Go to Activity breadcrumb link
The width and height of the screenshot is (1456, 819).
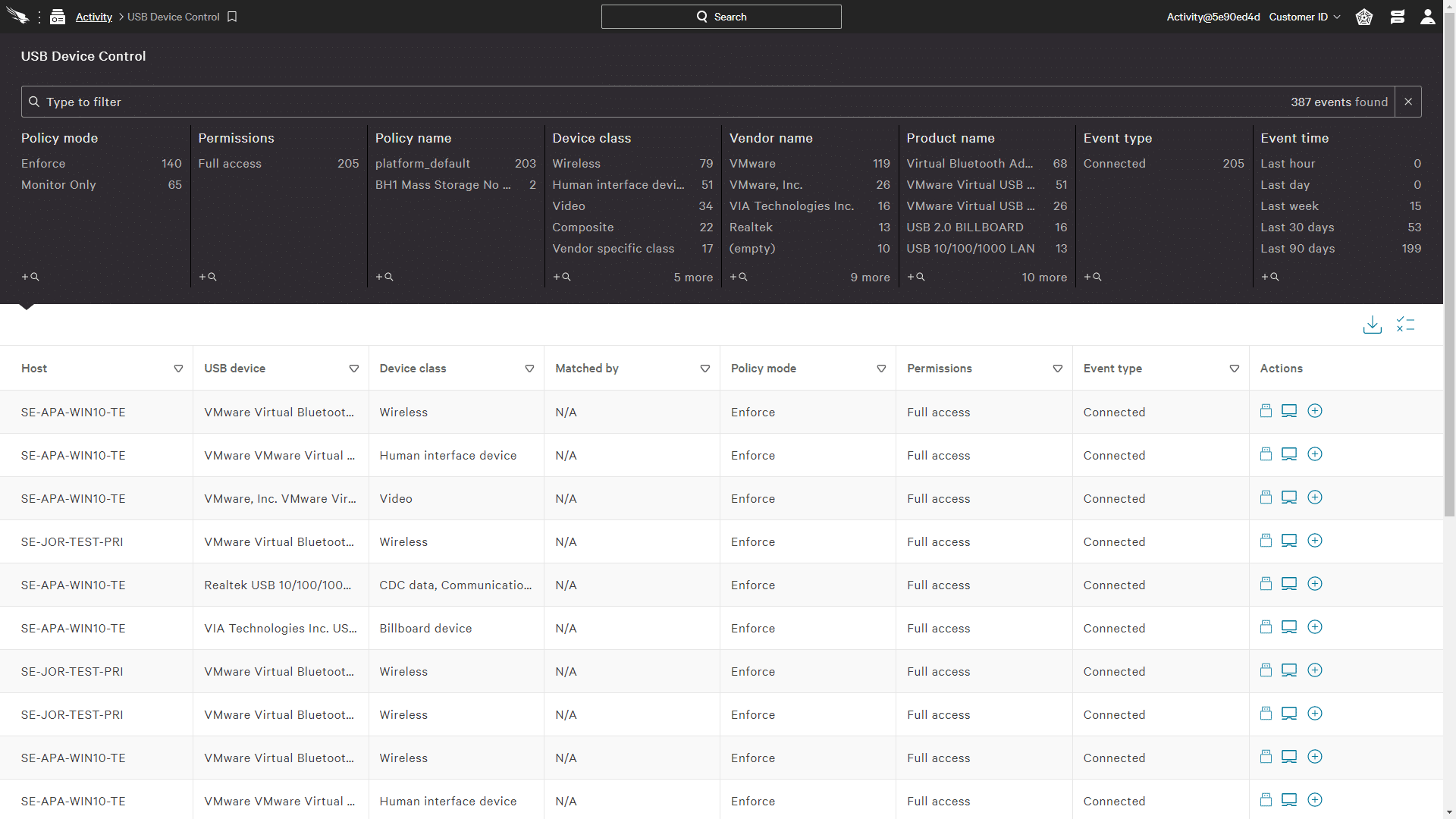click(x=94, y=17)
